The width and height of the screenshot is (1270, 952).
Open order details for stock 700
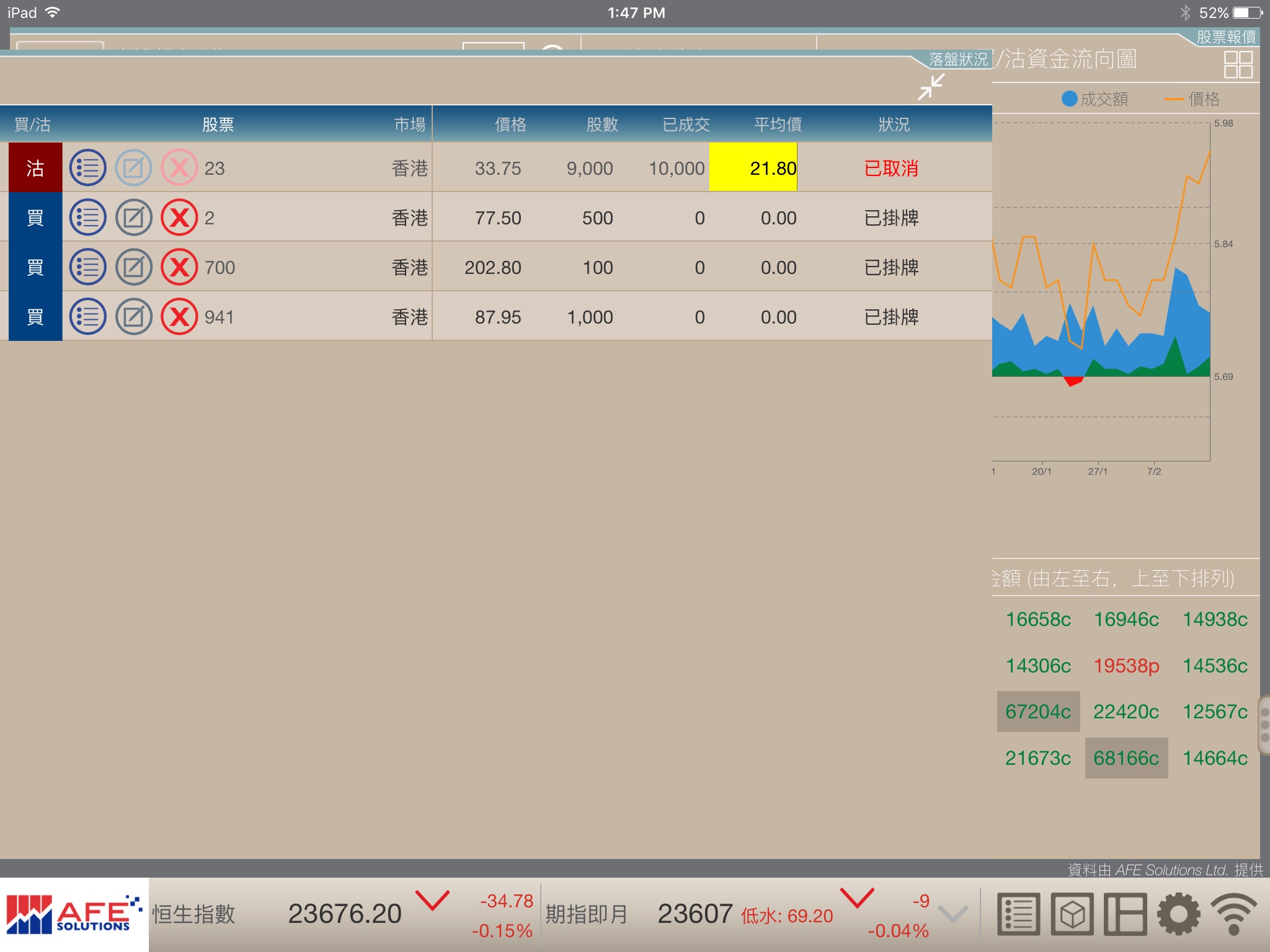point(87,267)
